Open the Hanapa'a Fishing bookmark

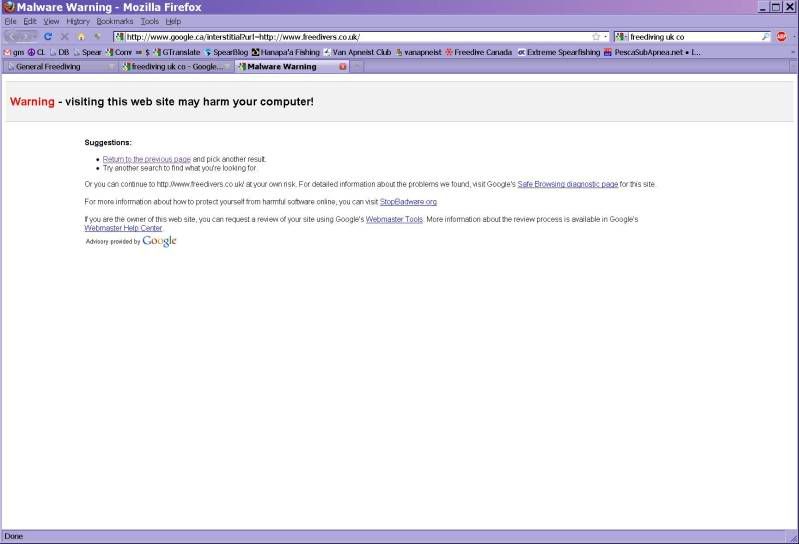point(286,52)
